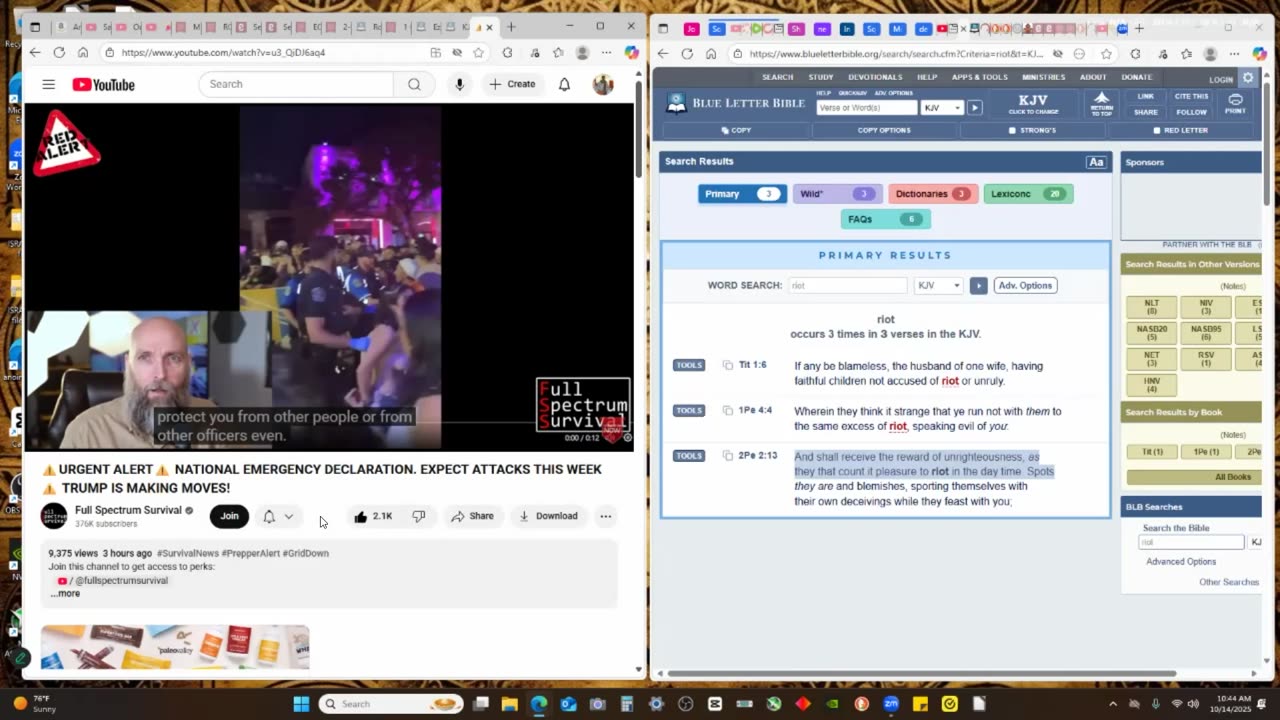Copy the 2Pe 2:13 verse icon
This screenshot has height=720, width=1280.
[x=728, y=455]
